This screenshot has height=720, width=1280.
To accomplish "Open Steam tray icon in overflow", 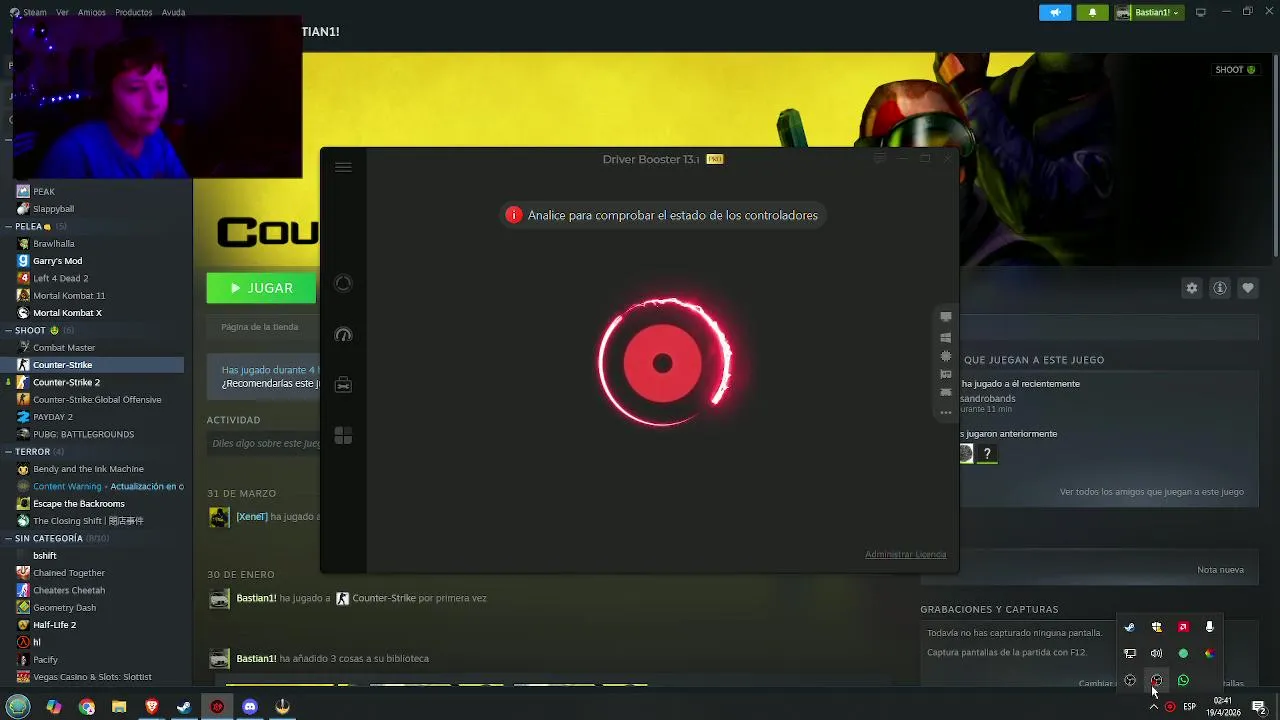I will pyautogui.click(x=1130, y=627).
